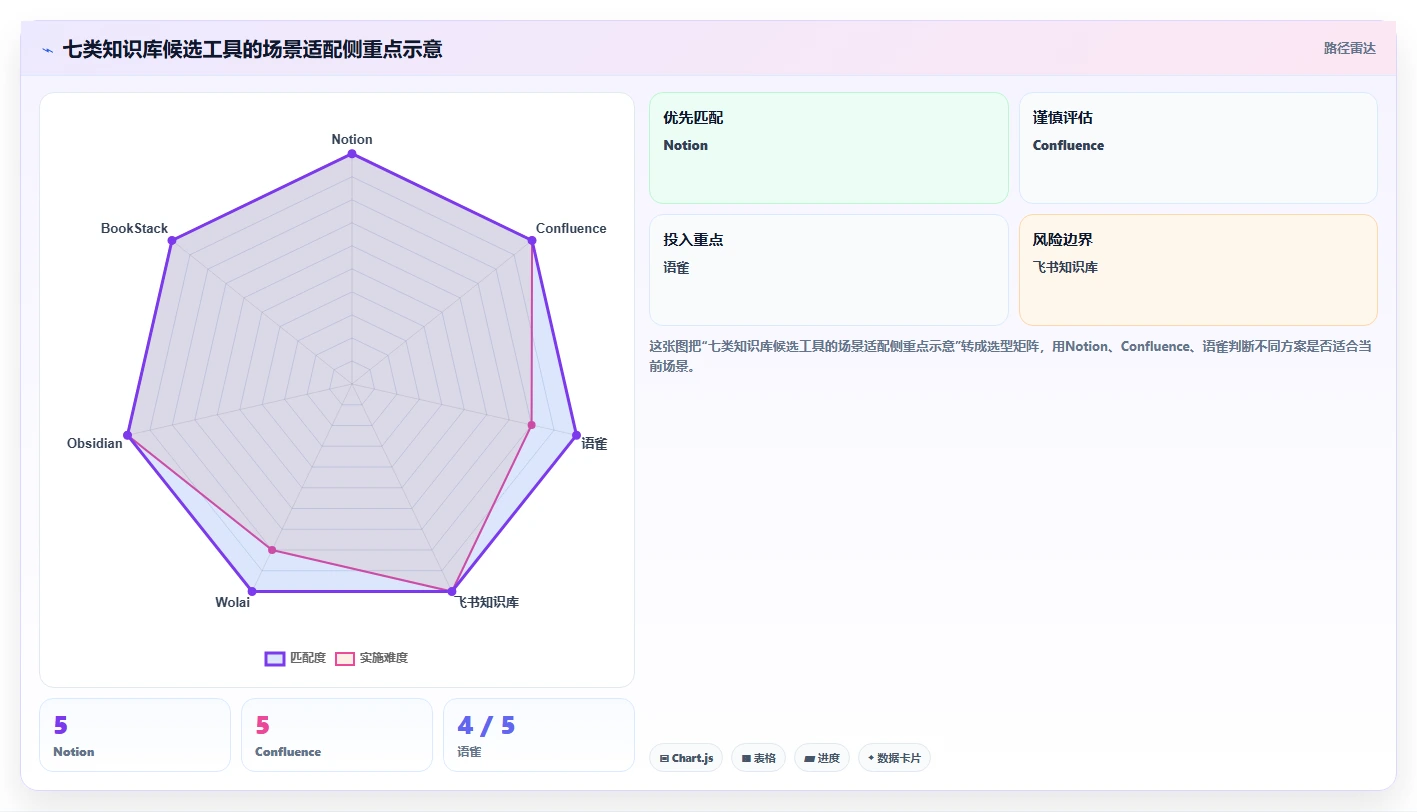
Task: Click the Chart.js tag at the bottom
Action: [x=686, y=758]
